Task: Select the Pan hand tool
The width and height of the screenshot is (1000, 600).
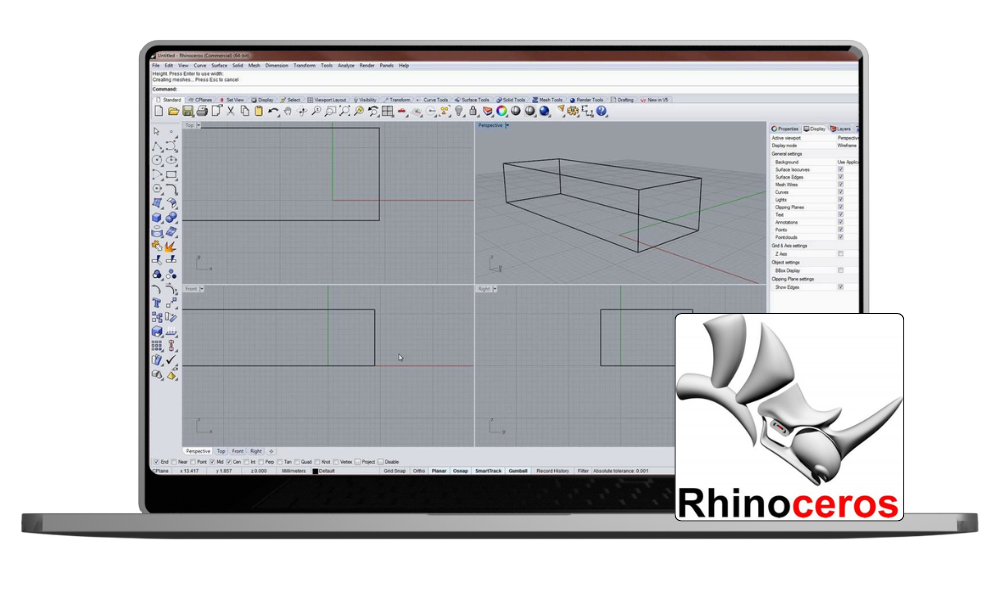Action: click(x=287, y=112)
